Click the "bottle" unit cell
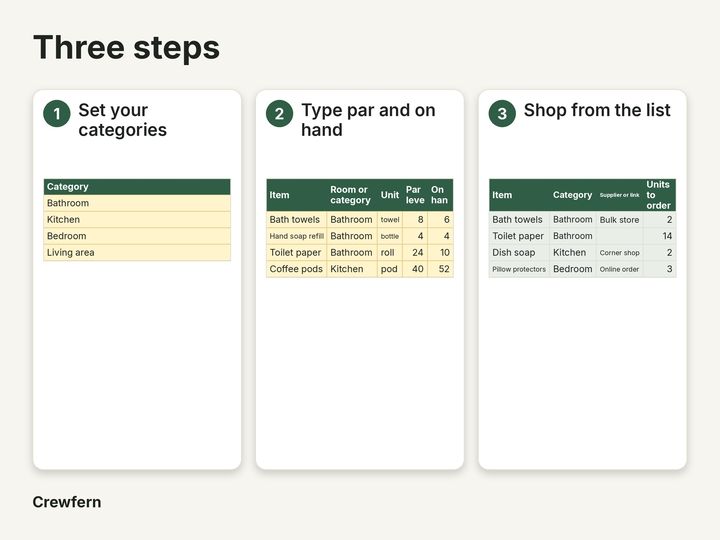The width and height of the screenshot is (720, 540). [390, 236]
